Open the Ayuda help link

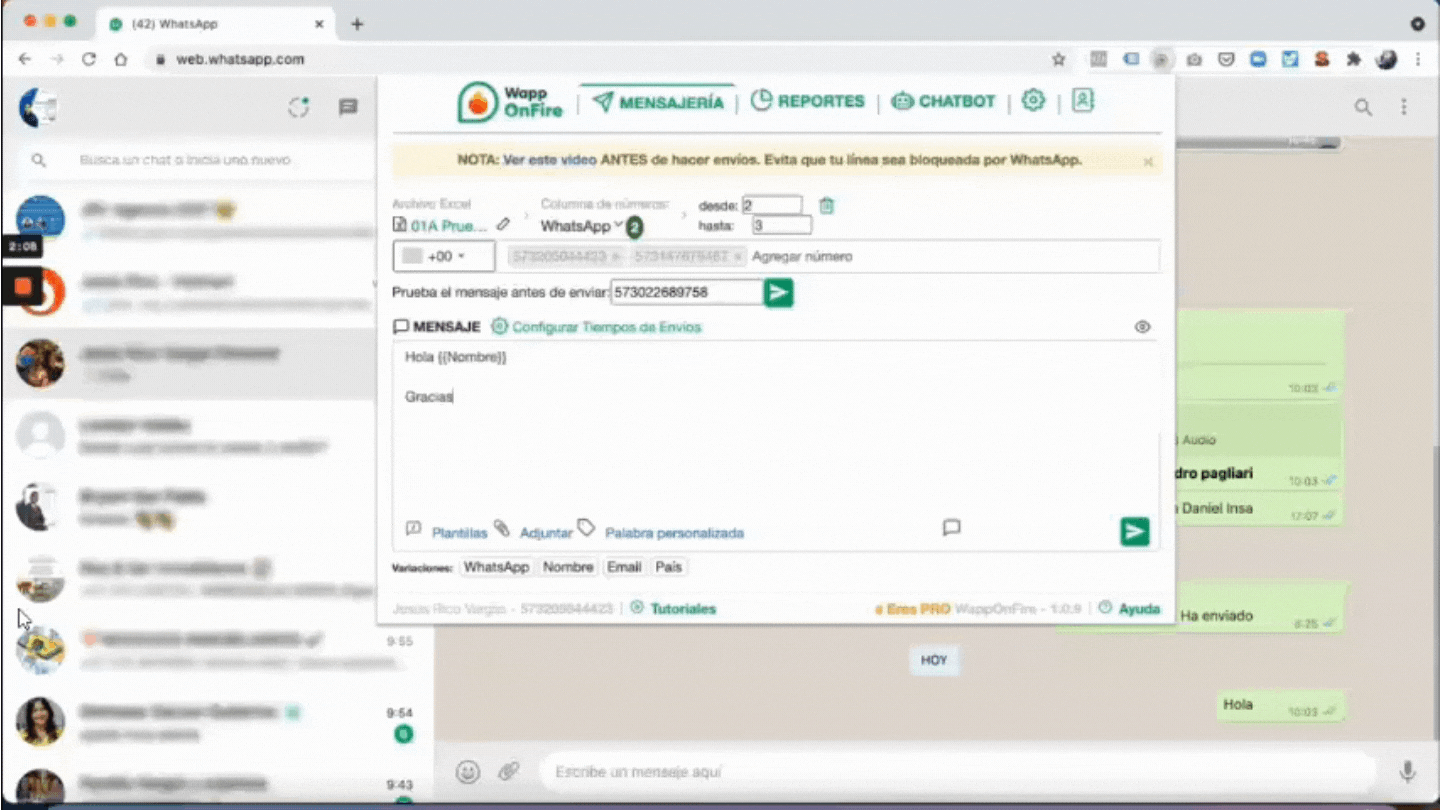(1139, 608)
